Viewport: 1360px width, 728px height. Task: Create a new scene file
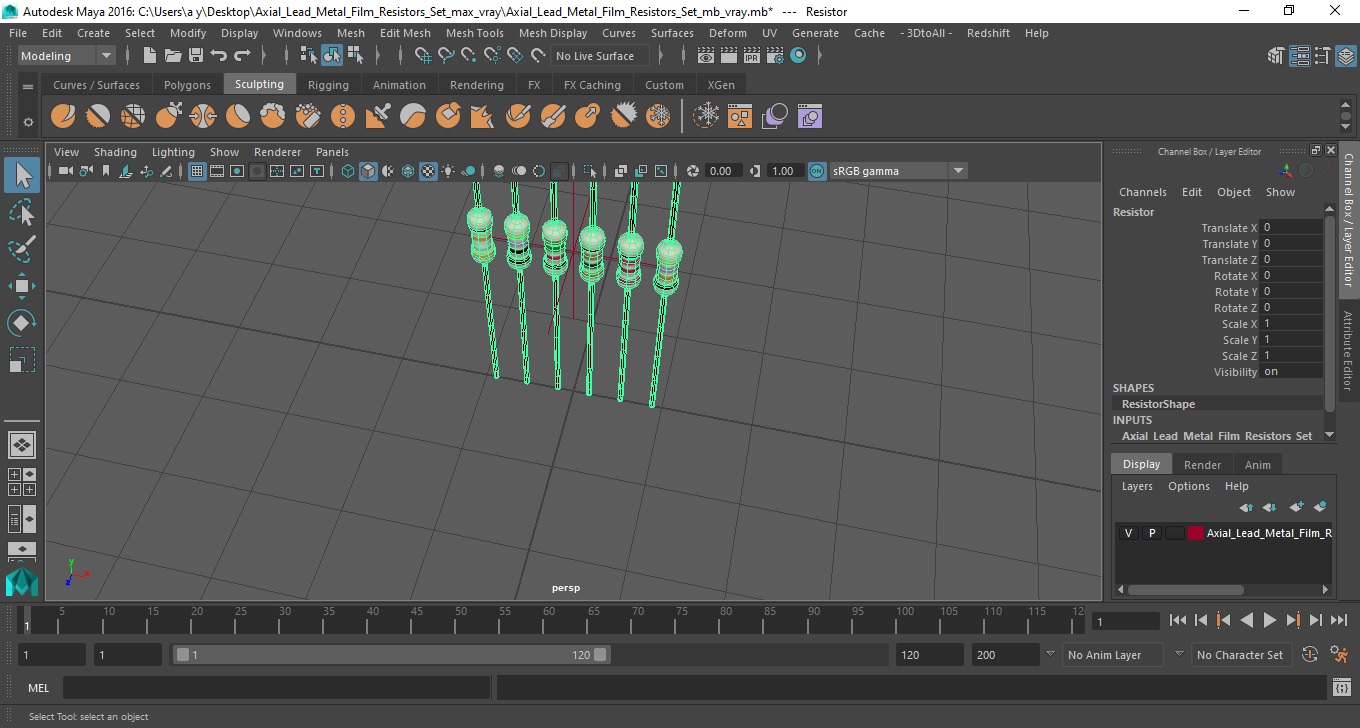(149, 56)
